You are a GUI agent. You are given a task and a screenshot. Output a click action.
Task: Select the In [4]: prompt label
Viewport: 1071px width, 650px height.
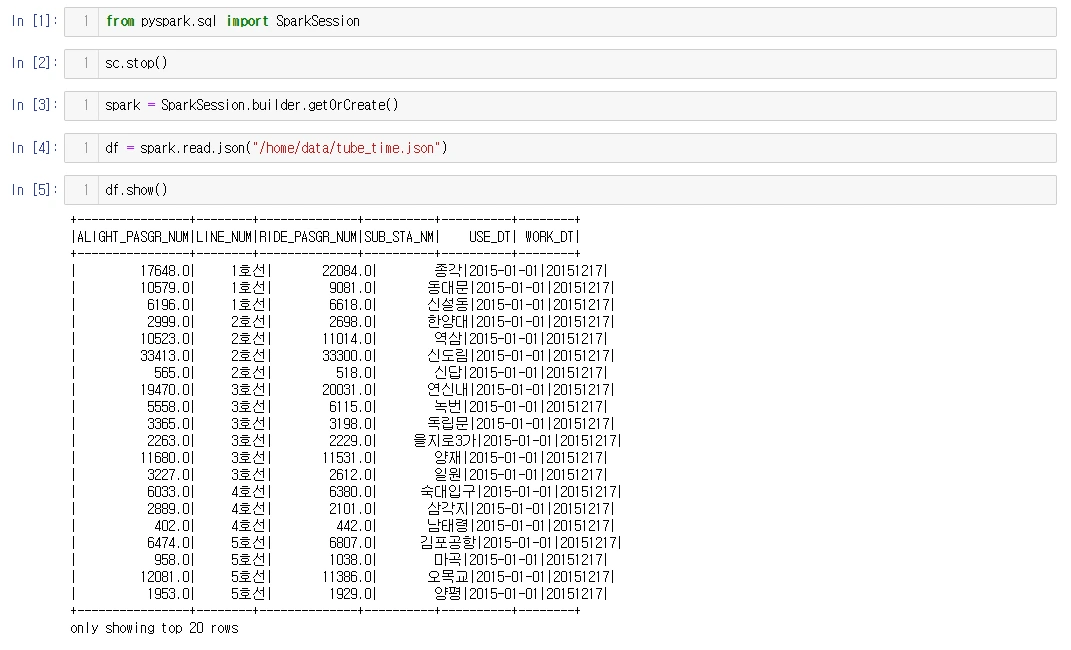pos(33,147)
